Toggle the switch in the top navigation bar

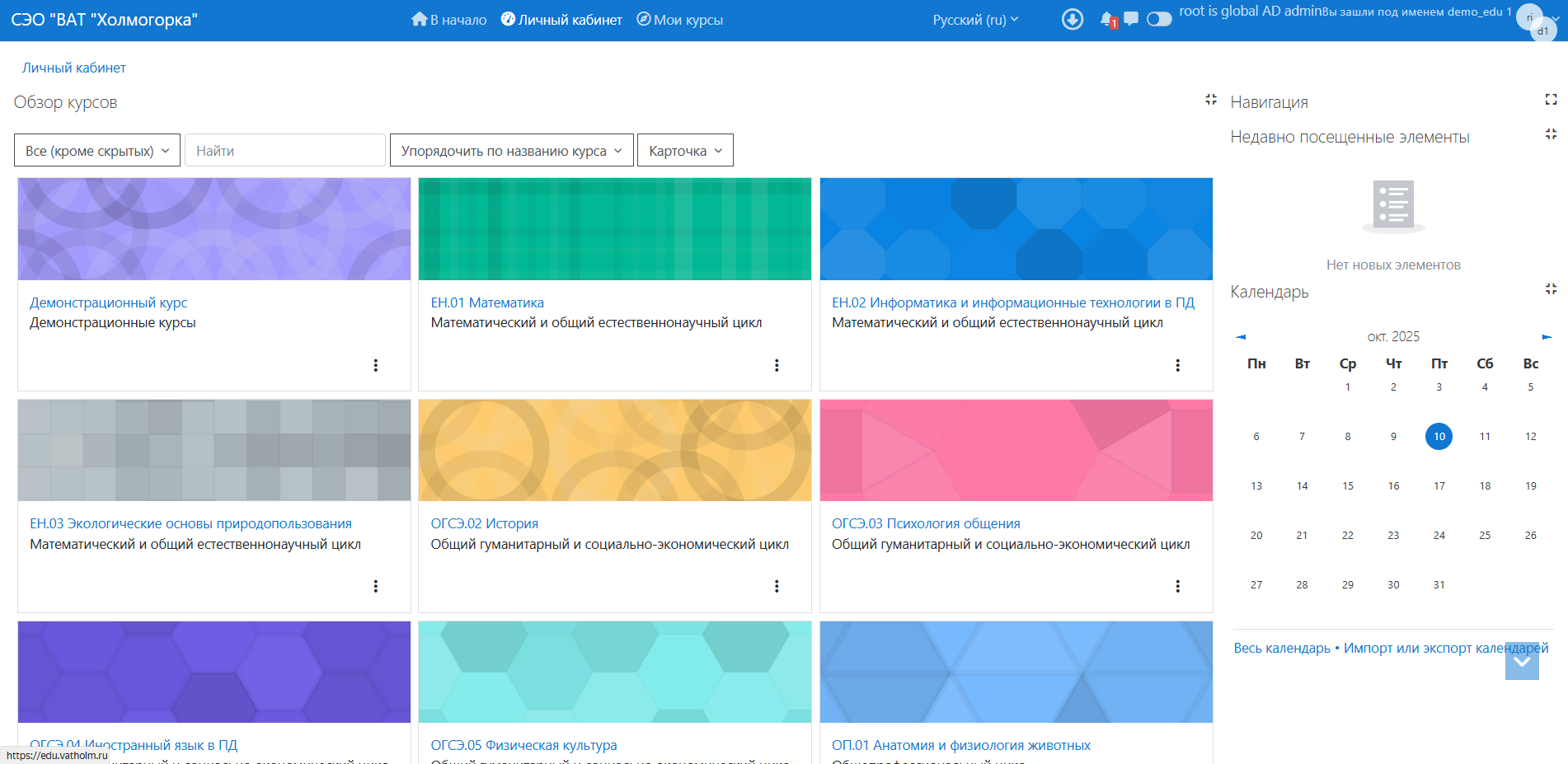[x=1159, y=19]
